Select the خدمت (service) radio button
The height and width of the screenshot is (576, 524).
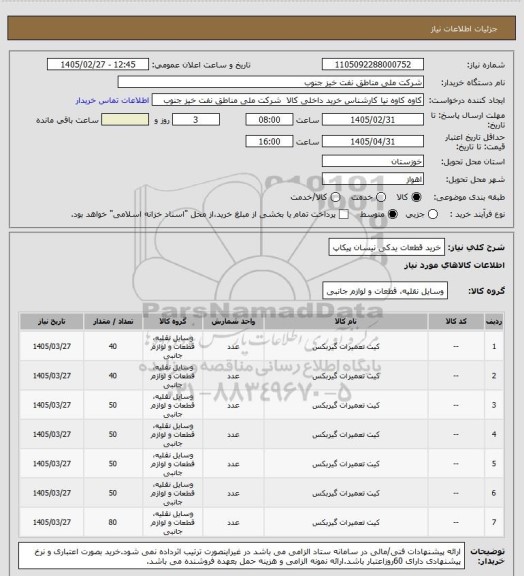[381, 197]
